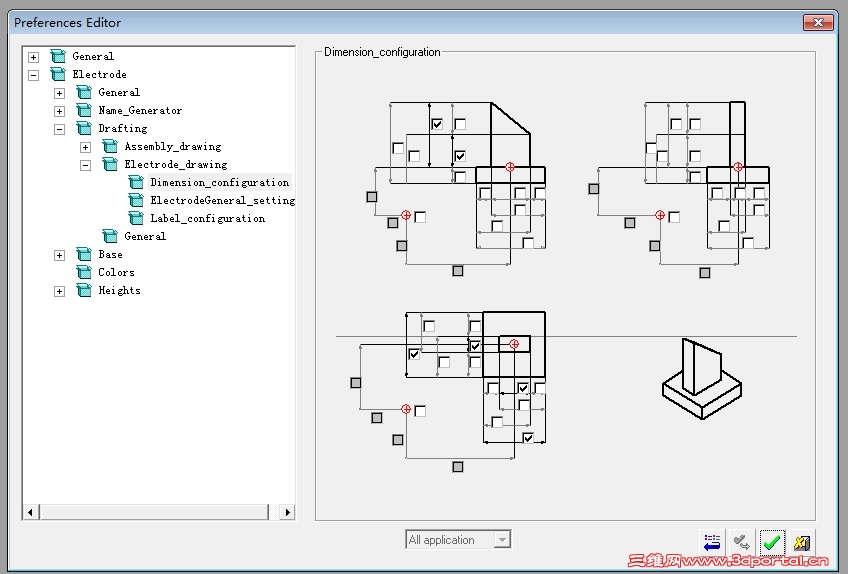Expand the Assembly_drawing node
Viewport: 848px width, 574px height.
click(85, 147)
